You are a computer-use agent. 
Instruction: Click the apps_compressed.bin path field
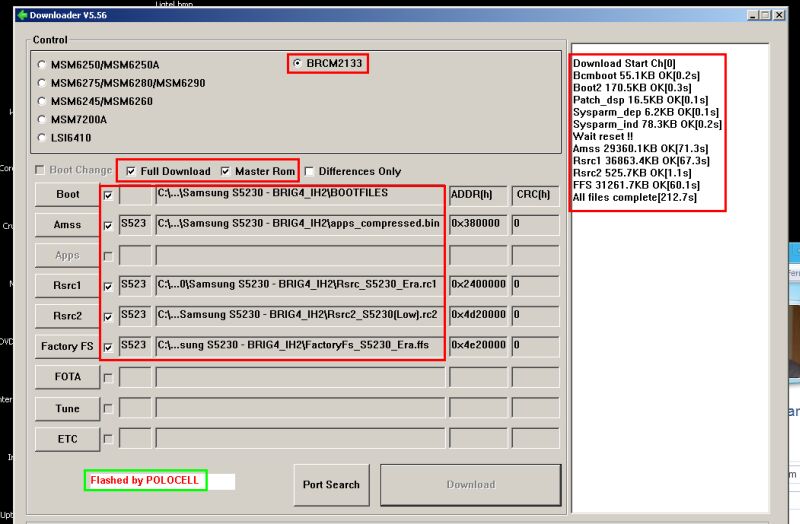299,225
